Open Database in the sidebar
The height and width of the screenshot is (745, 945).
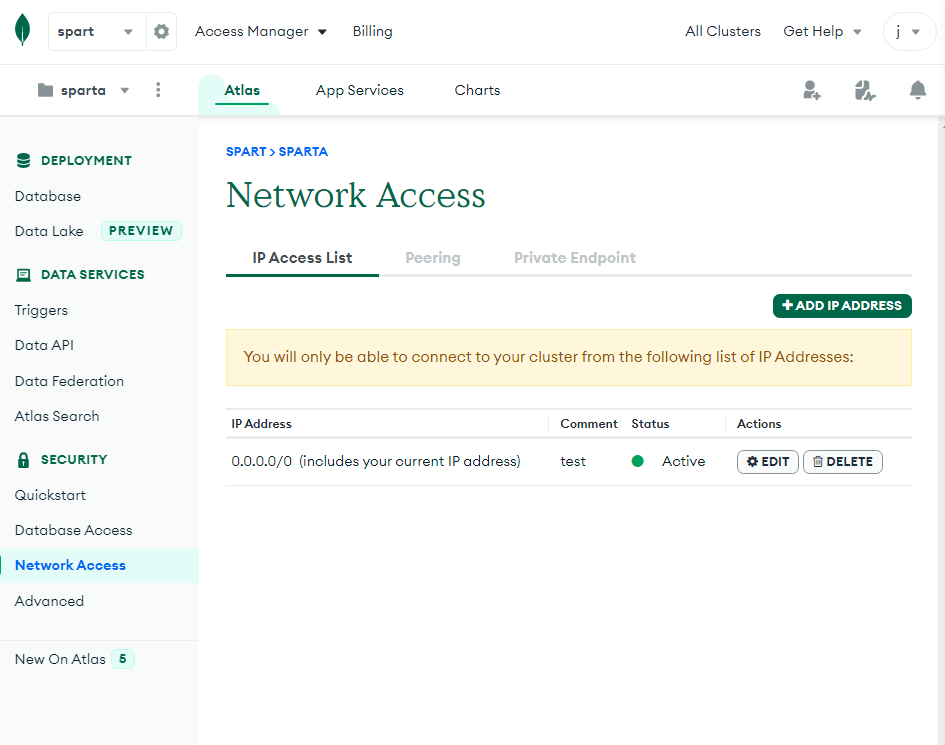click(48, 196)
